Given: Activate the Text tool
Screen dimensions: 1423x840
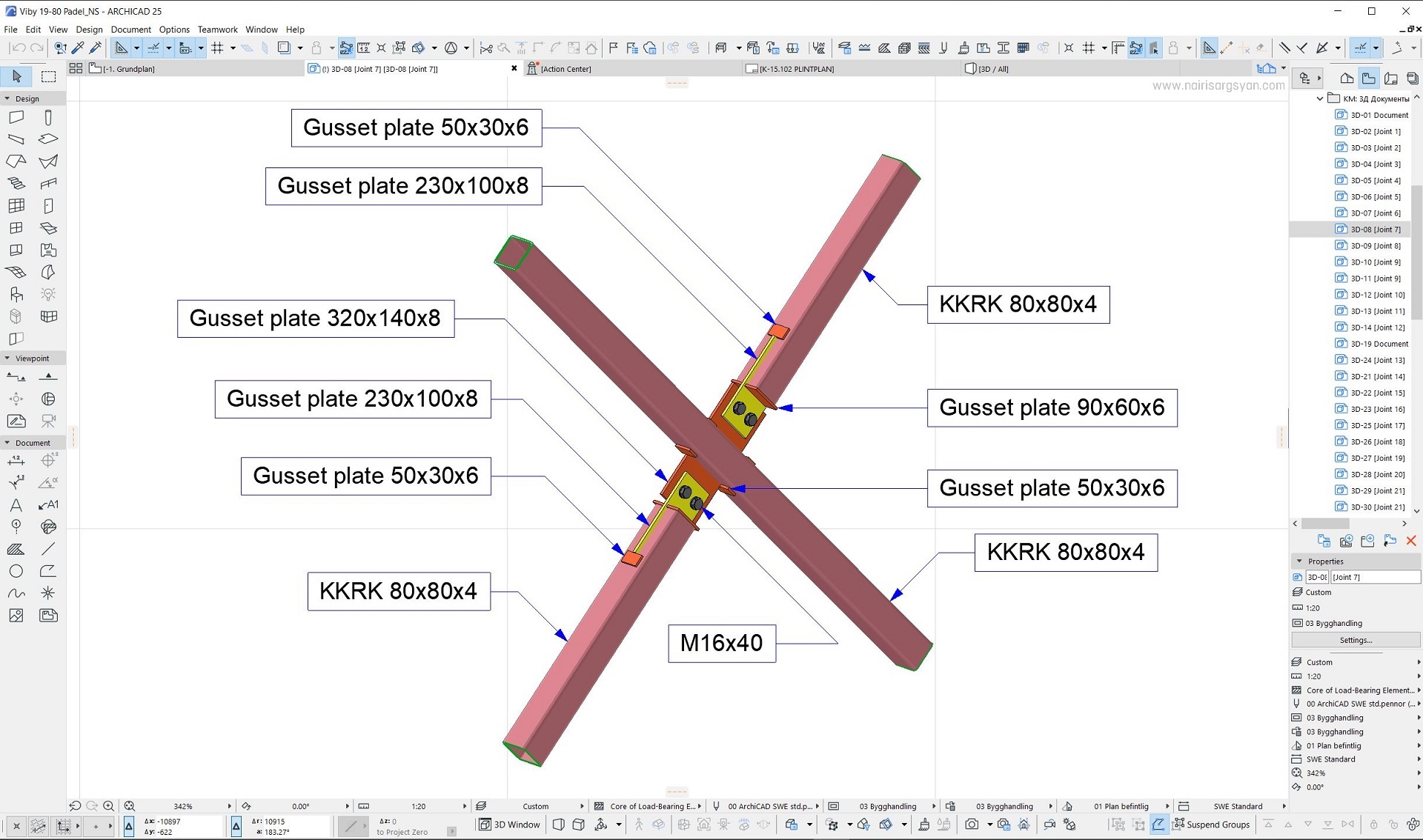Looking at the screenshot, I should coord(16,505).
